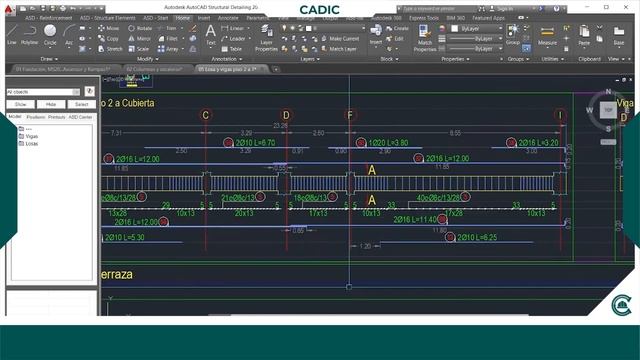Viewport: 640px width, 360px height.
Task: Click the Show button in object inspector
Action: (x=20, y=104)
